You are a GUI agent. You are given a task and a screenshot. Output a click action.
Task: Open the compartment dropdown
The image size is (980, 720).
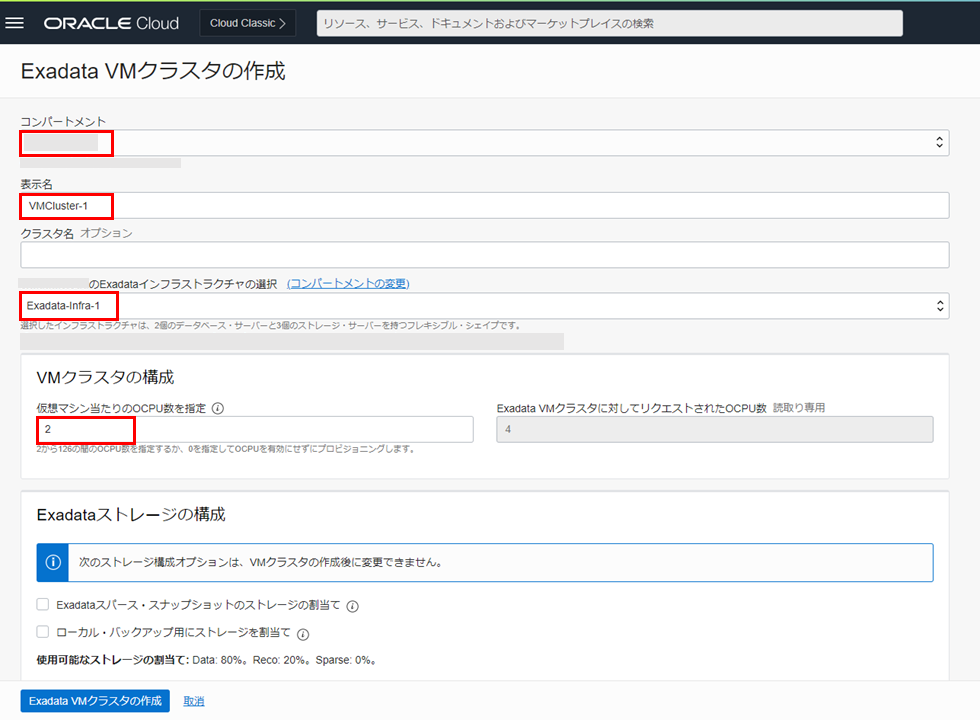tap(484, 143)
